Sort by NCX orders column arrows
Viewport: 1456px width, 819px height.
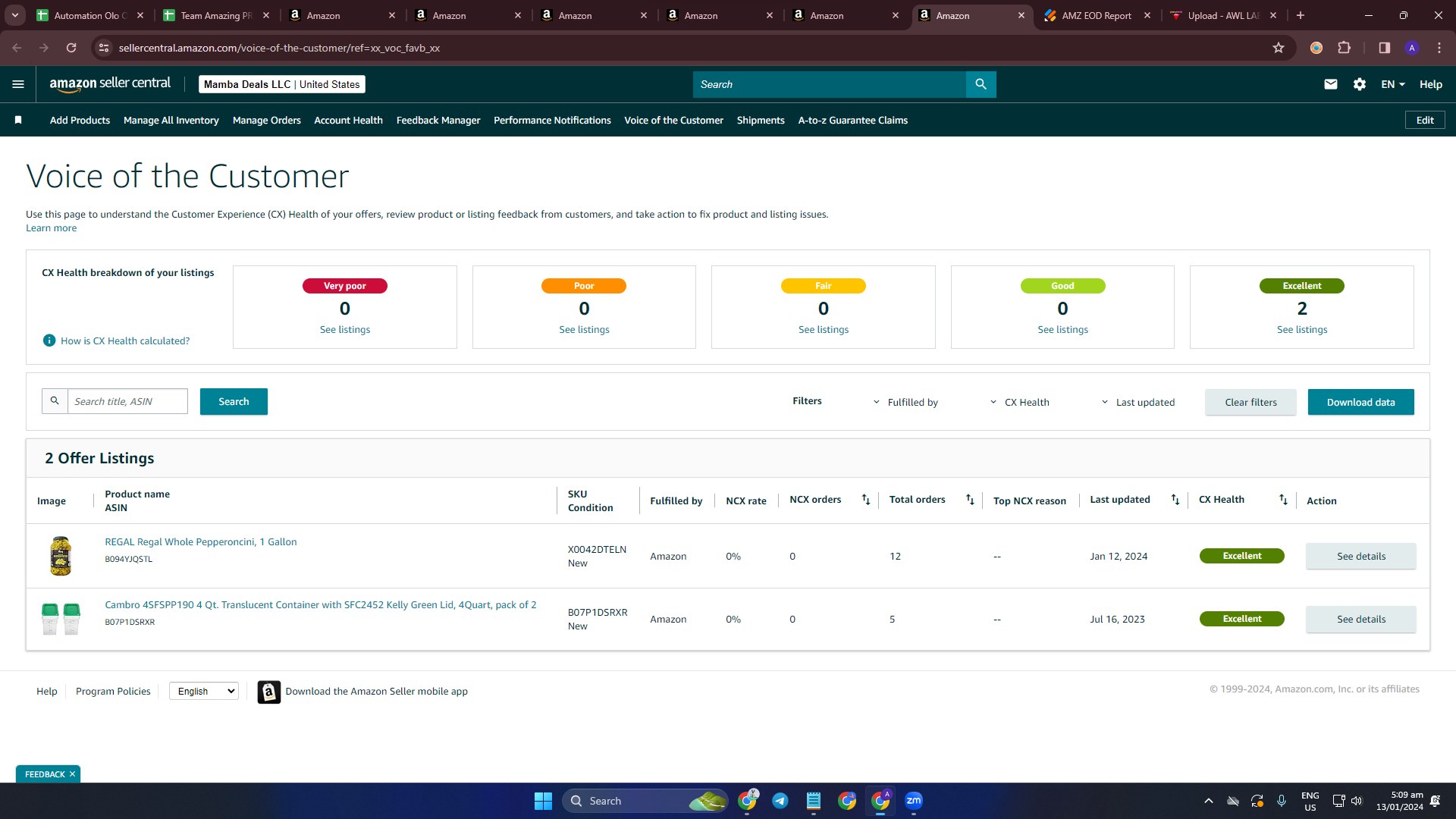point(866,500)
